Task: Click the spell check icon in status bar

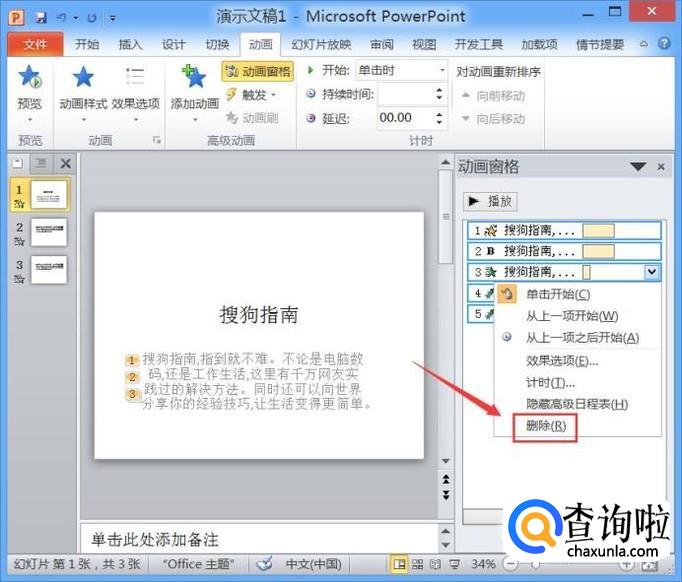Action: [x=264, y=564]
